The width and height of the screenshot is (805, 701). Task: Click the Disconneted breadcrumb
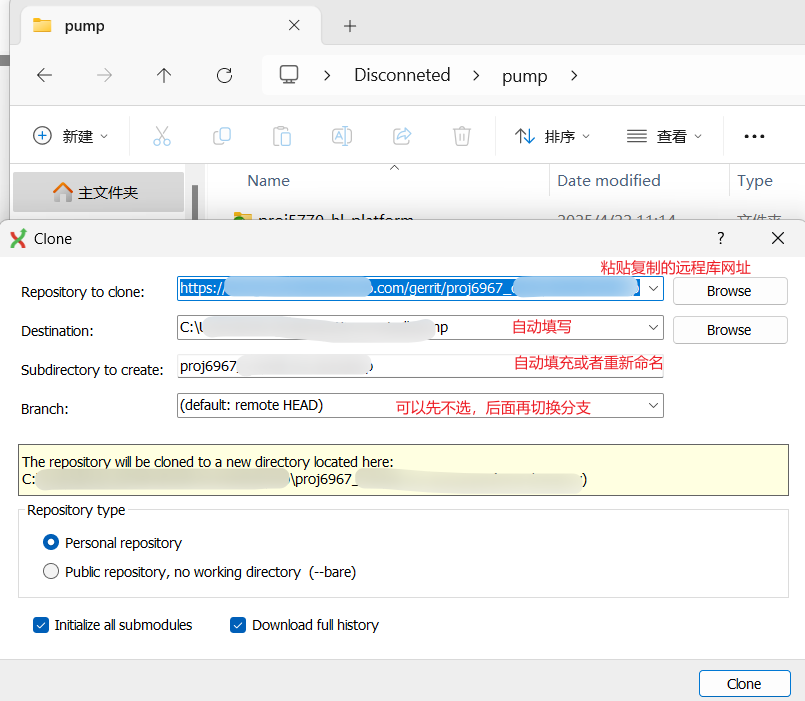402,75
